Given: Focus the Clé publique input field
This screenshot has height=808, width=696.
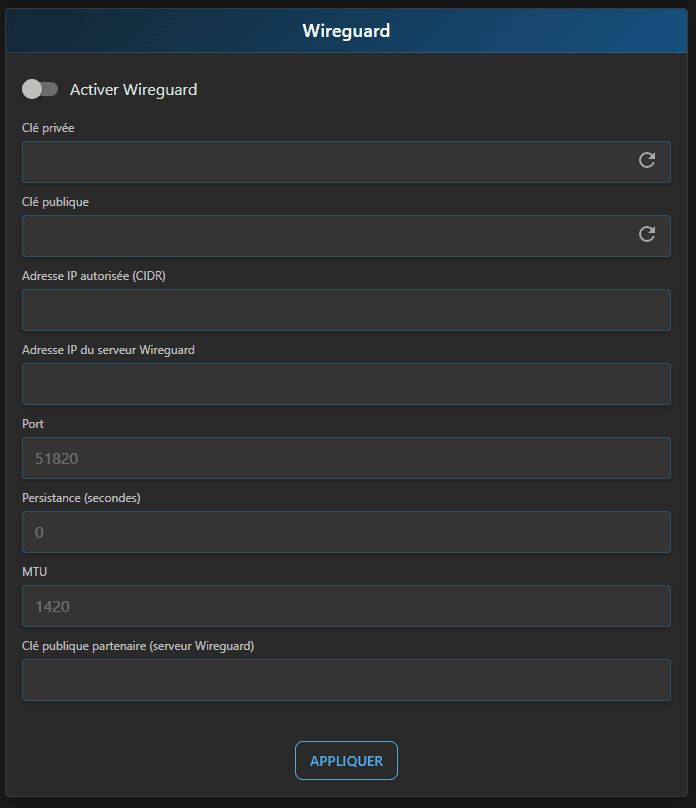Looking at the screenshot, I should click(346, 236).
